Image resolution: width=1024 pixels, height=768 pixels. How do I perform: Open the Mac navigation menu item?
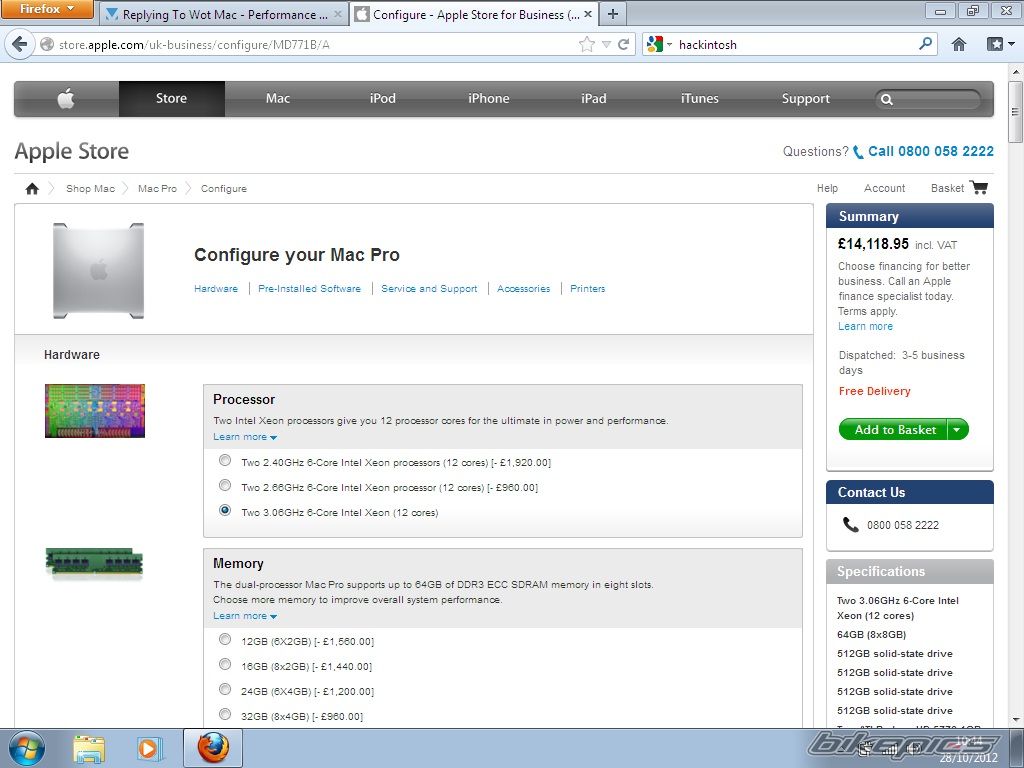(x=278, y=99)
